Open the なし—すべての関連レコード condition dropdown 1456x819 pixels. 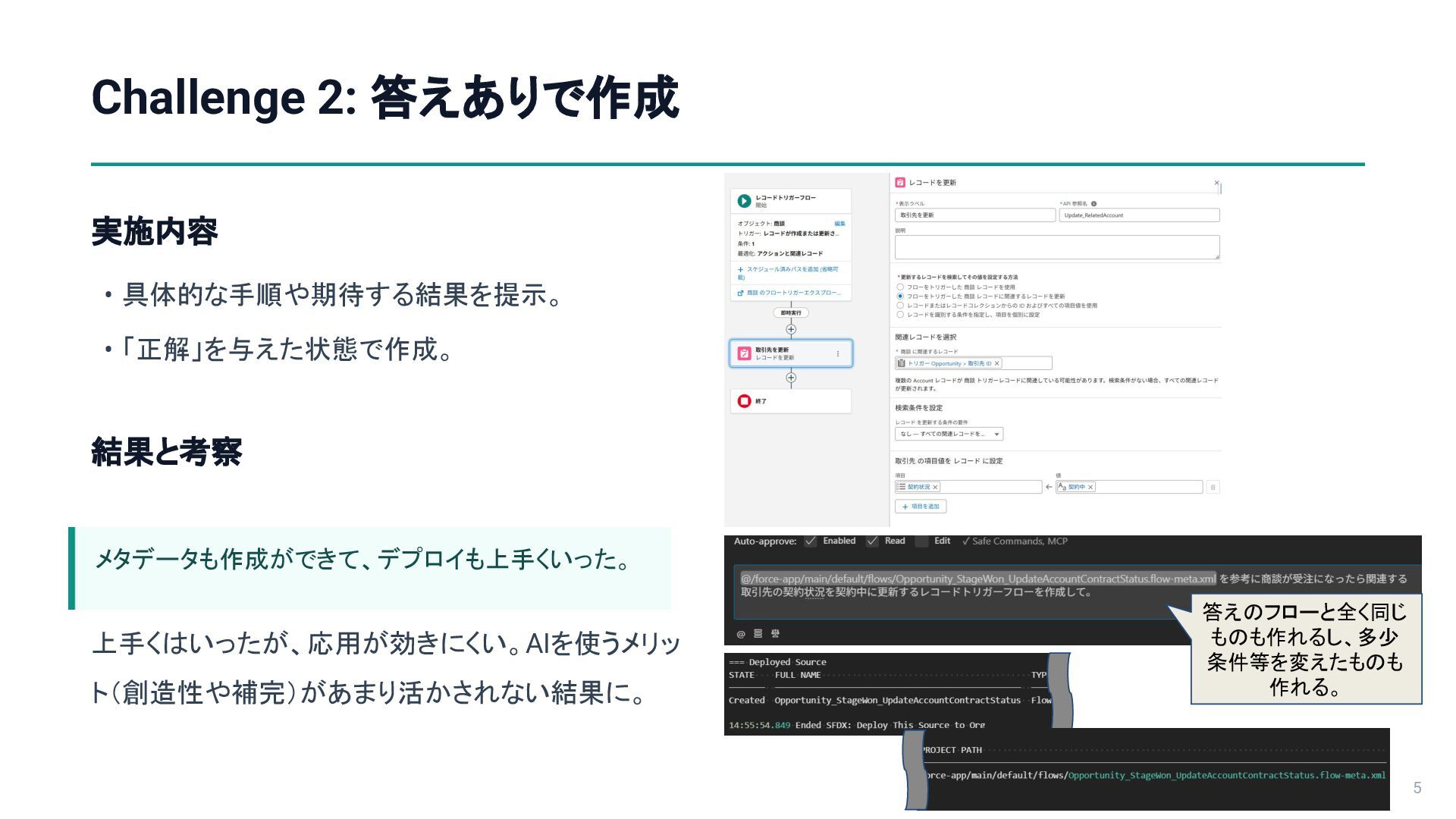[x=948, y=435]
